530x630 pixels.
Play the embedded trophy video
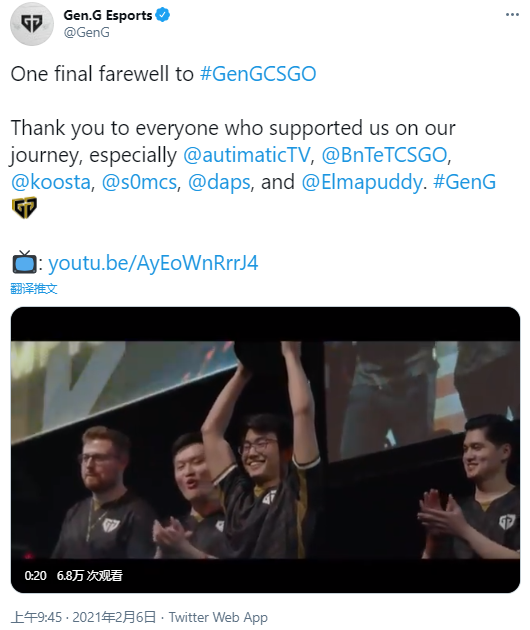[265, 450]
